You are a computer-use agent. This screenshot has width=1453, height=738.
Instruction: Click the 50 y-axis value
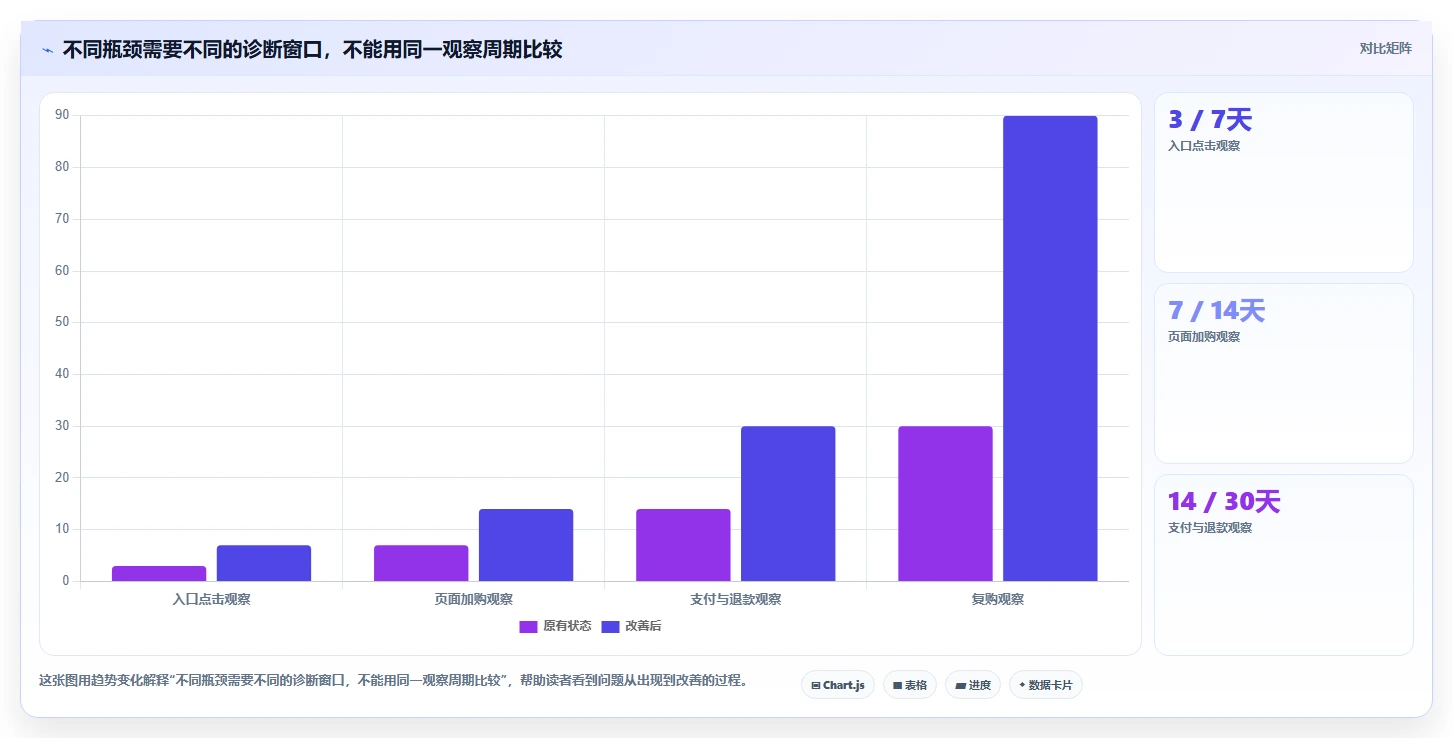coord(62,322)
